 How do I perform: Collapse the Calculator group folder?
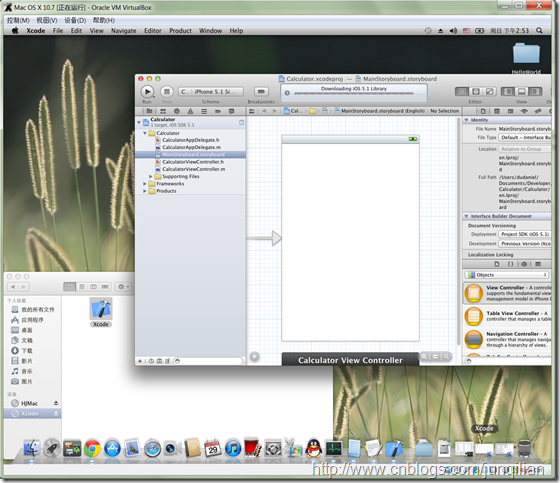coord(145,133)
